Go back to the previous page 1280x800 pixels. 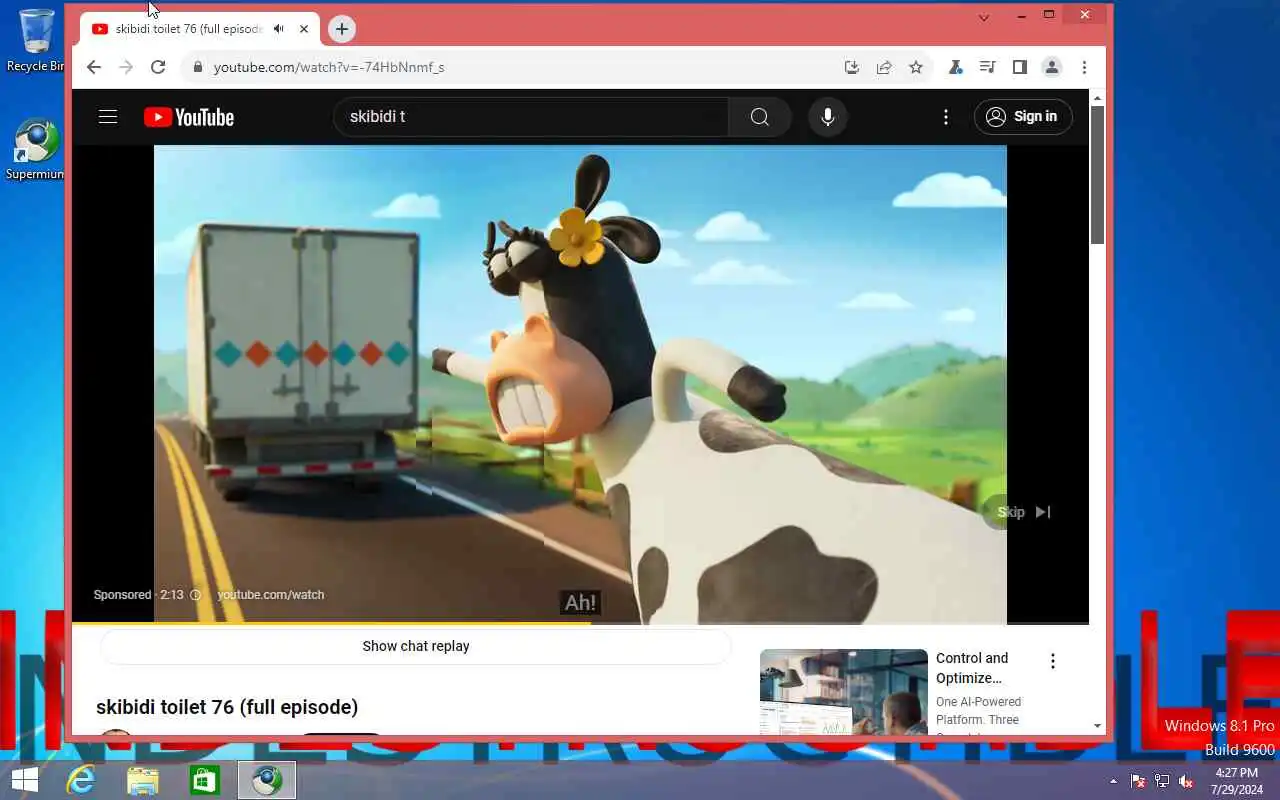click(x=93, y=67)
